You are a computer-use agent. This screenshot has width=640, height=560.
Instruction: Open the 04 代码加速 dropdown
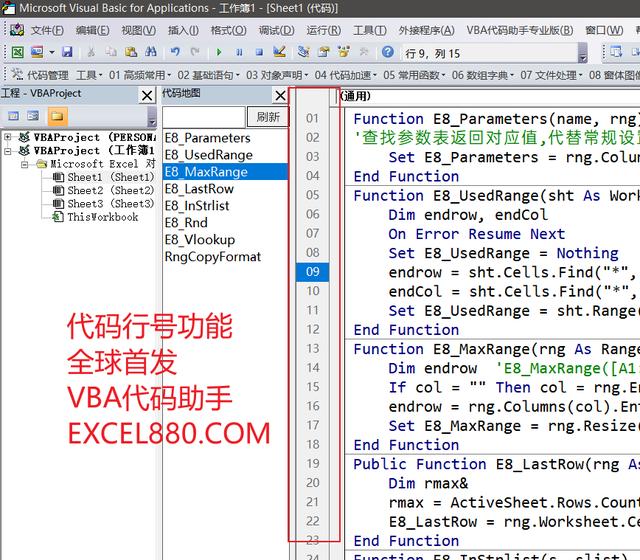pyautogui.click(x=345, y=75)
